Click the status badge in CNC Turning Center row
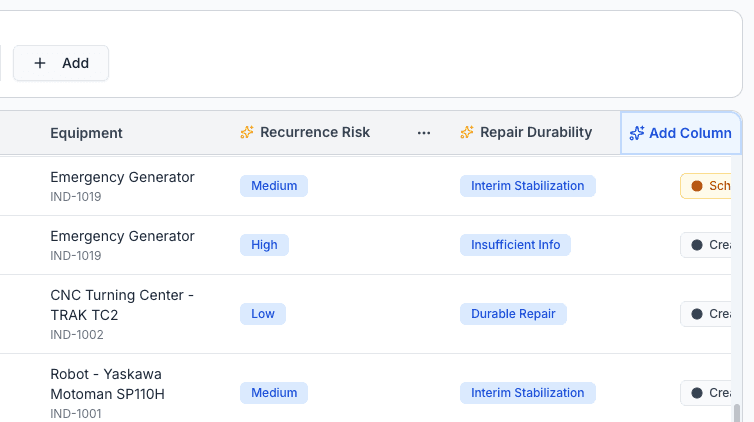This screenshot has height=422, width=754. tap(706, 314)
